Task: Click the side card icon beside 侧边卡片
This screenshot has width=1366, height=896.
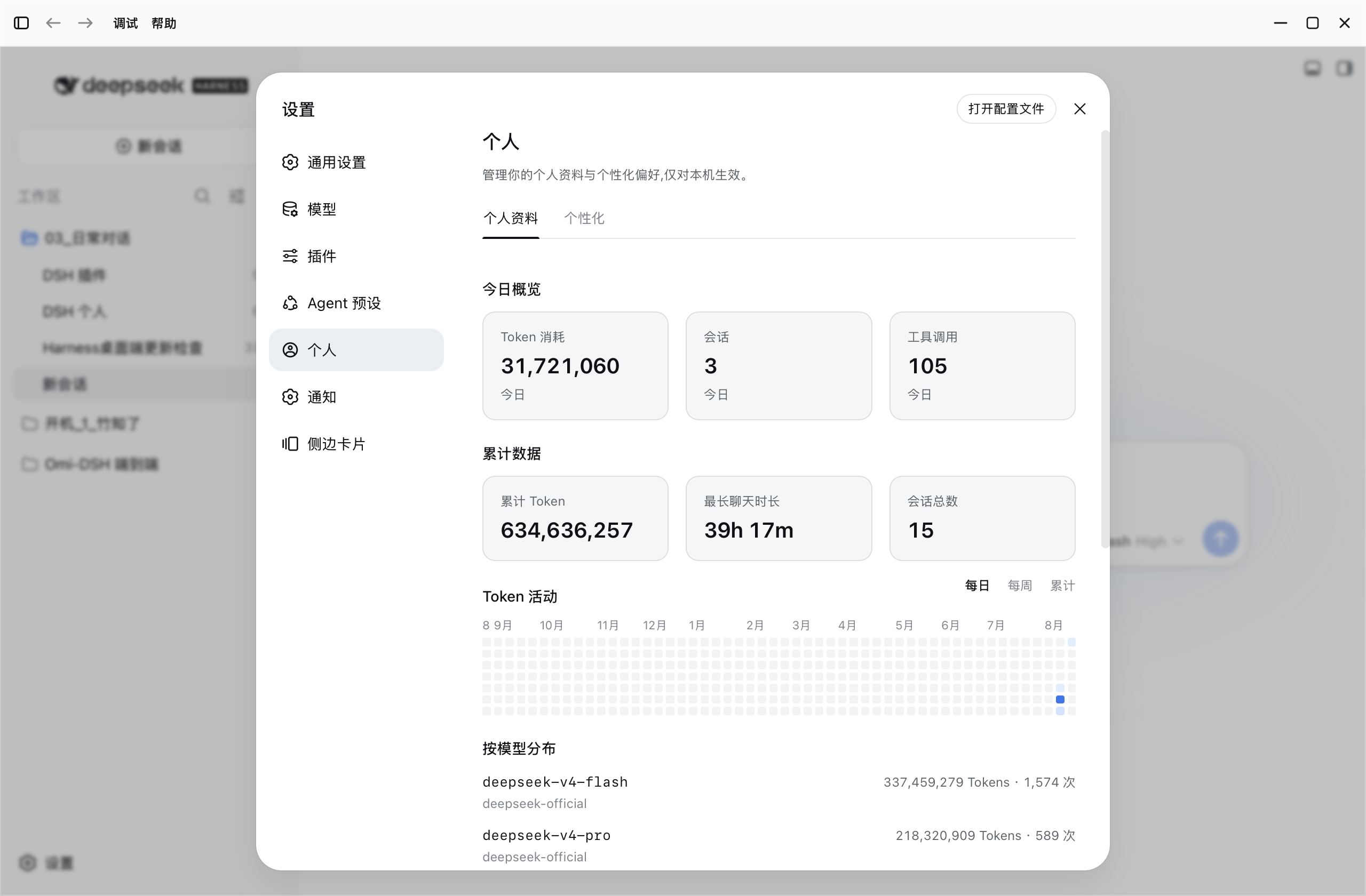Action: coord(290,444)
